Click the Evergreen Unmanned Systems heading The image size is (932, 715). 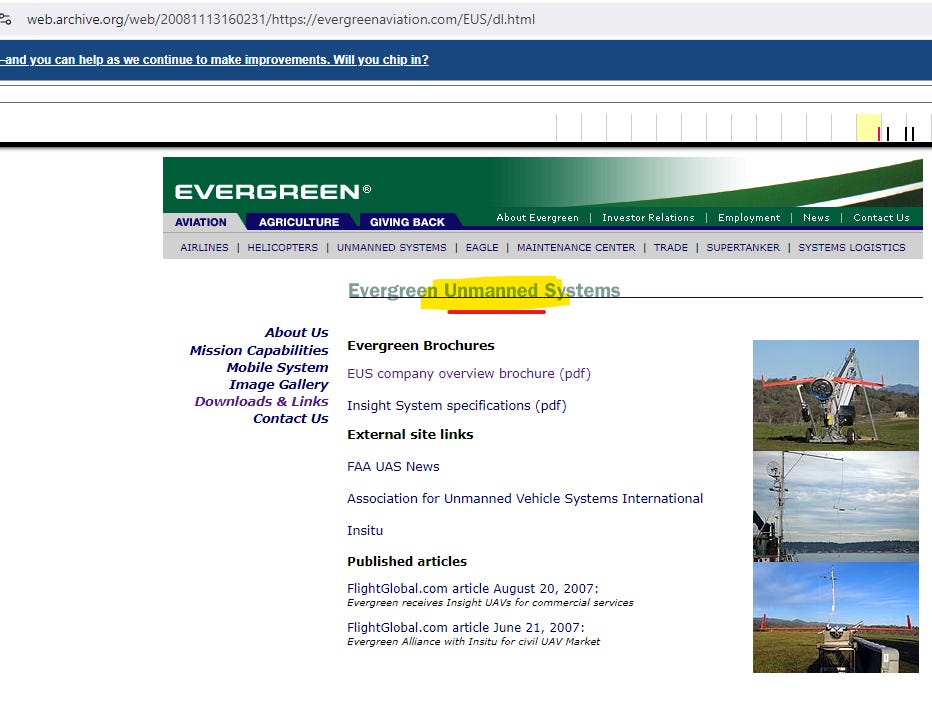[484, 290]
